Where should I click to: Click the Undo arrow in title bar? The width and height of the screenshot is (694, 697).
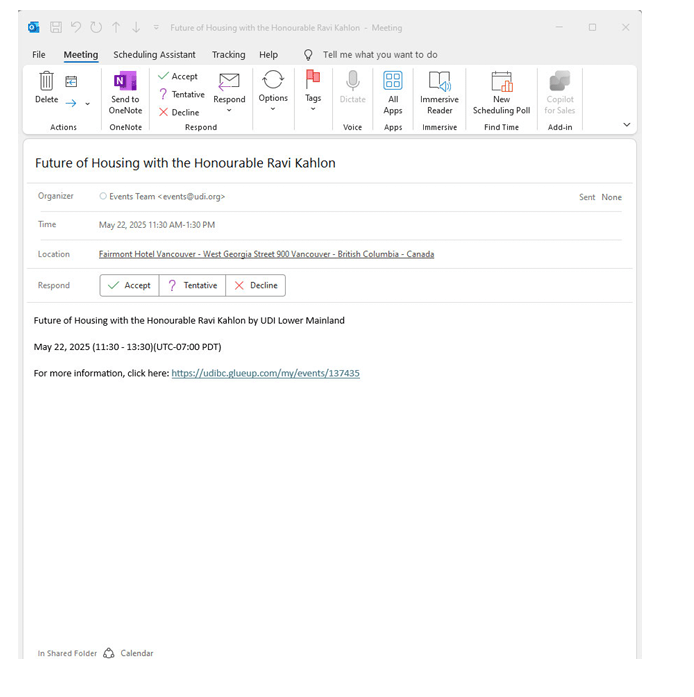(x=76, y=28)
